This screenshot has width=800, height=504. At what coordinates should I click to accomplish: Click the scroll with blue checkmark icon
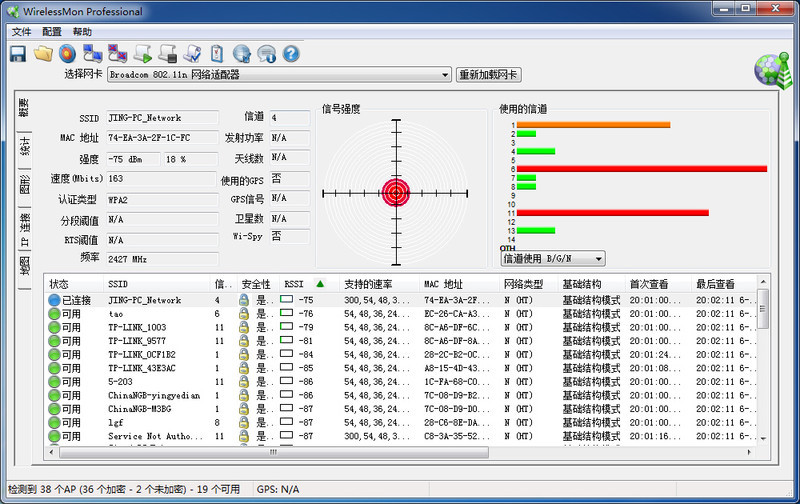point(192,54)
